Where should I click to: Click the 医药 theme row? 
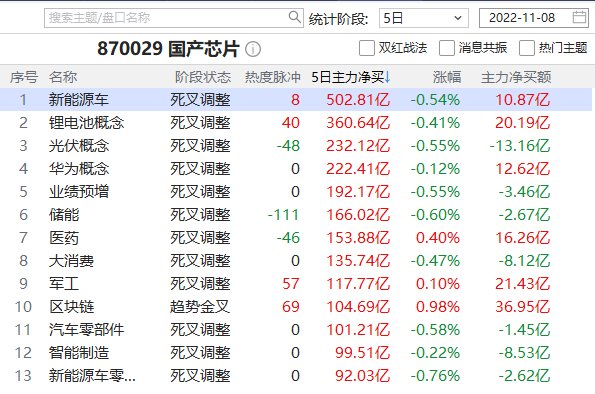296,238
